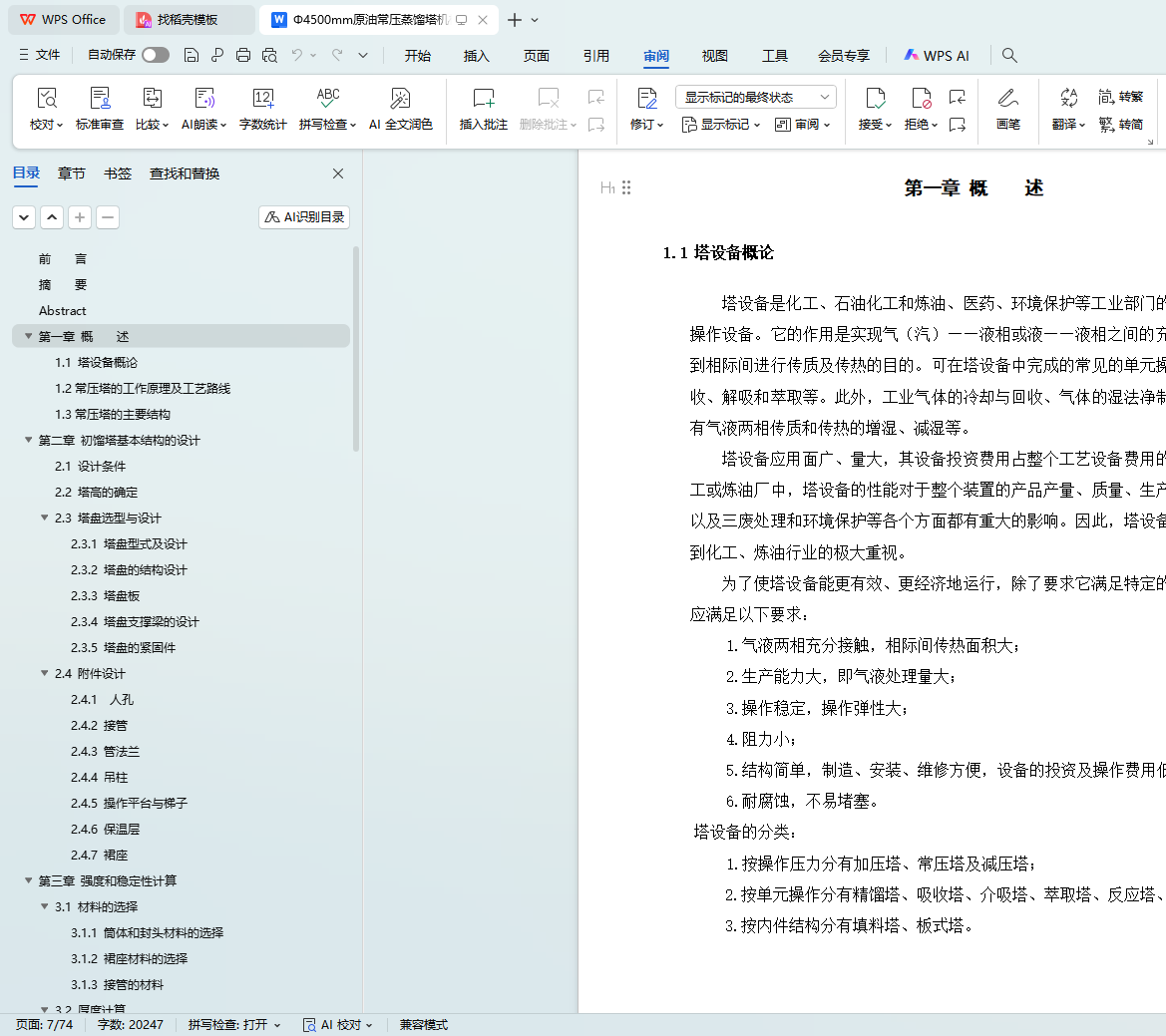Open the 书签 tab in navigation pane
The image size is (1166, 1036).
118,173
